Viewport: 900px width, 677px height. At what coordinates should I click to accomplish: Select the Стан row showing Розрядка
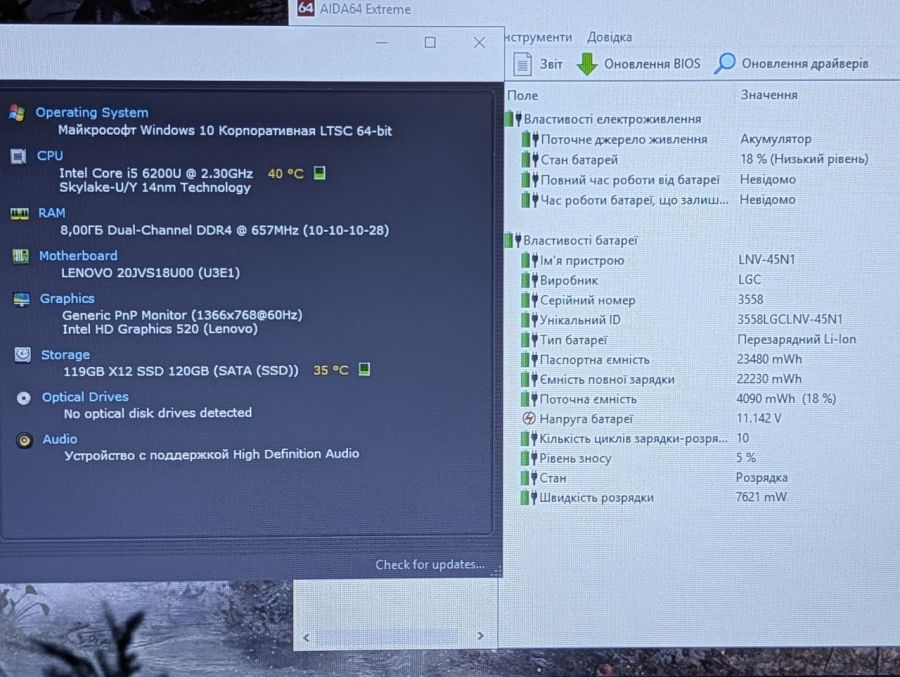pyautogui.click(x=654, y=478)
